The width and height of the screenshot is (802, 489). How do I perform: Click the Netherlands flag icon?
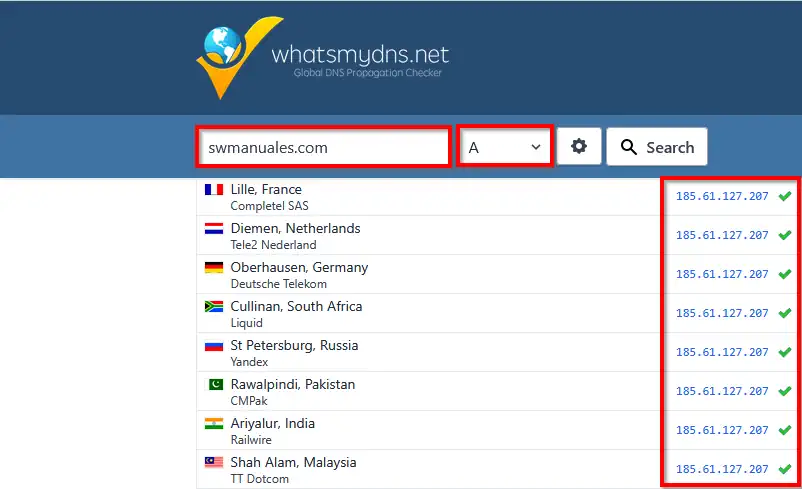214,229
